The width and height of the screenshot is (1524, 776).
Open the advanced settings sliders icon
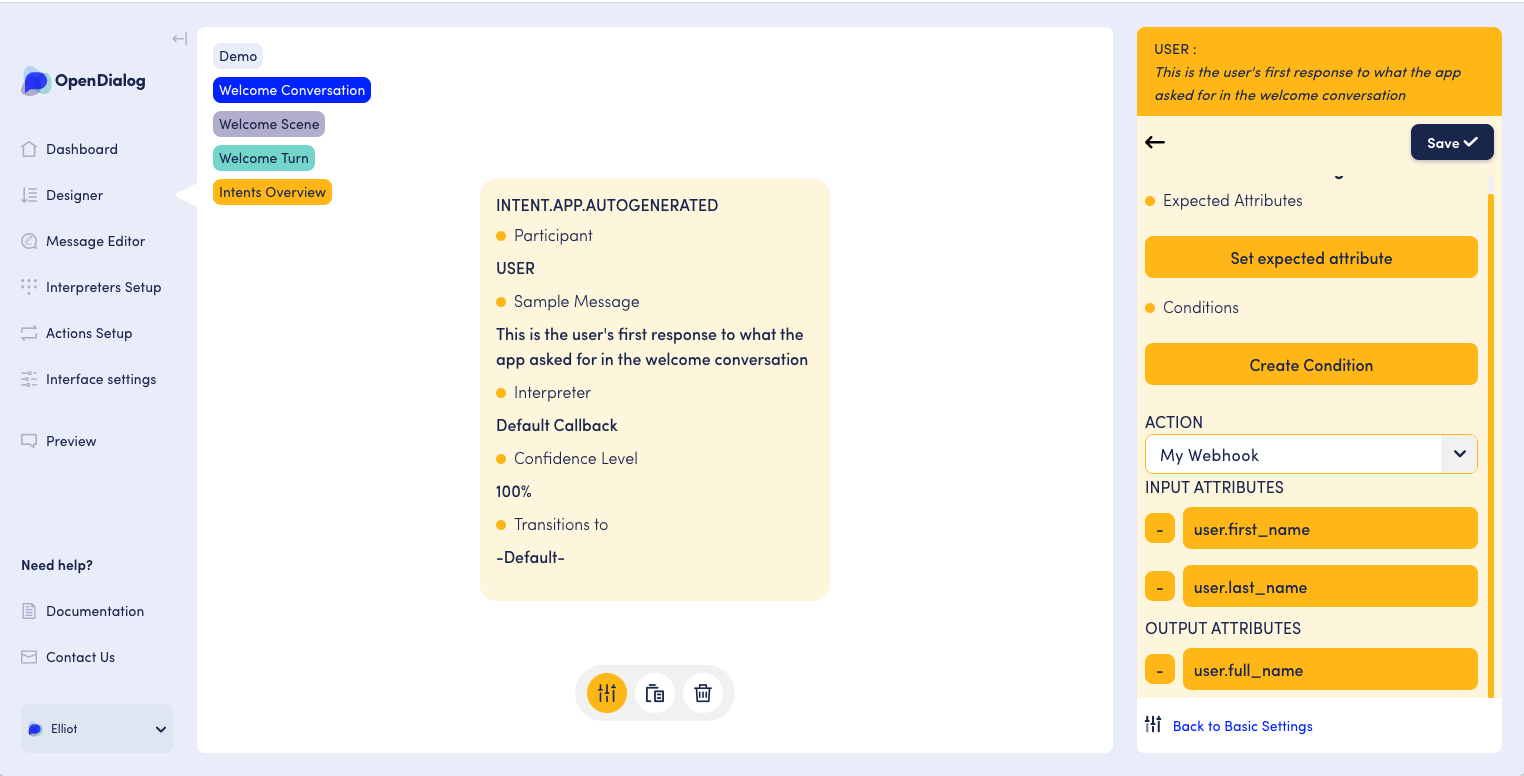(607, 693)
